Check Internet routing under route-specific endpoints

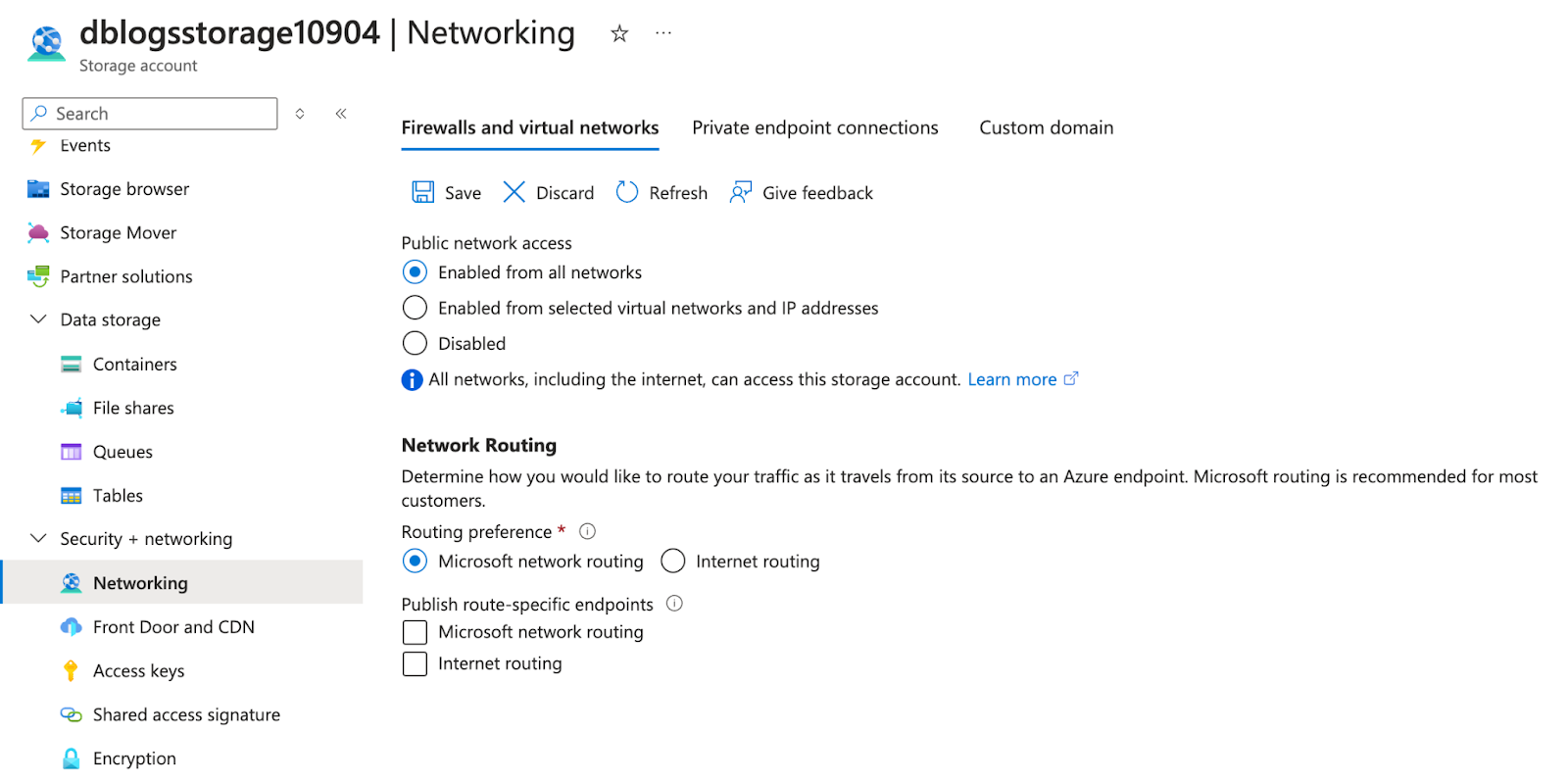[416, 664]
